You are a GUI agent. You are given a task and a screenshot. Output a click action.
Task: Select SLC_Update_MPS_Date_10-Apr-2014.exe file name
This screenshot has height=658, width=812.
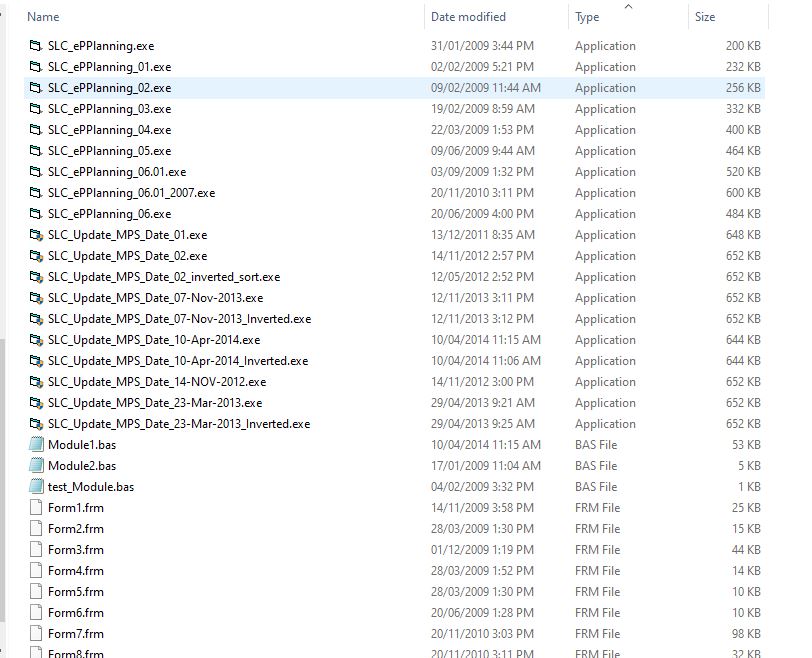click(154, 340)
